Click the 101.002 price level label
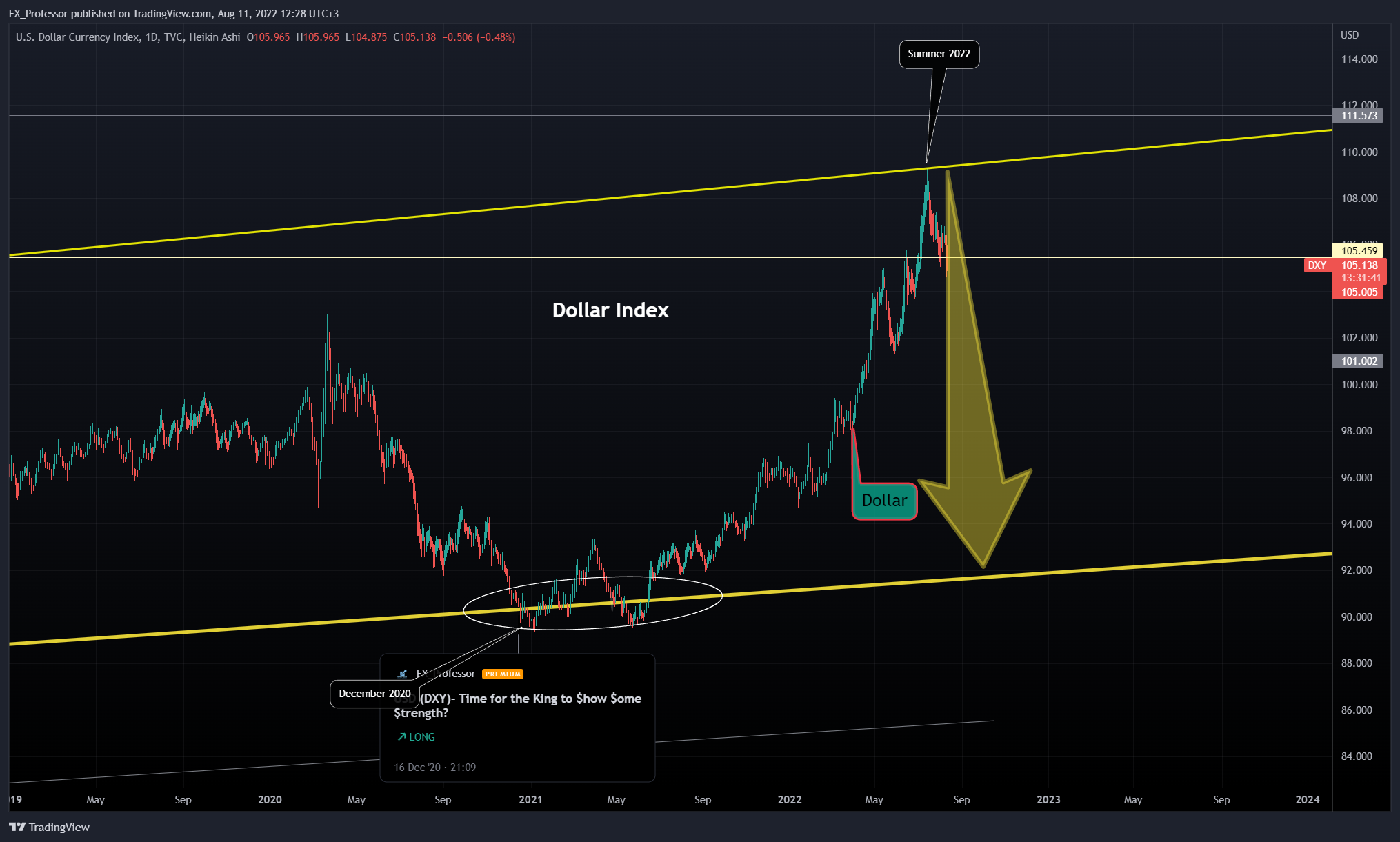1400x842 pixels. [x=1359, y=361]
